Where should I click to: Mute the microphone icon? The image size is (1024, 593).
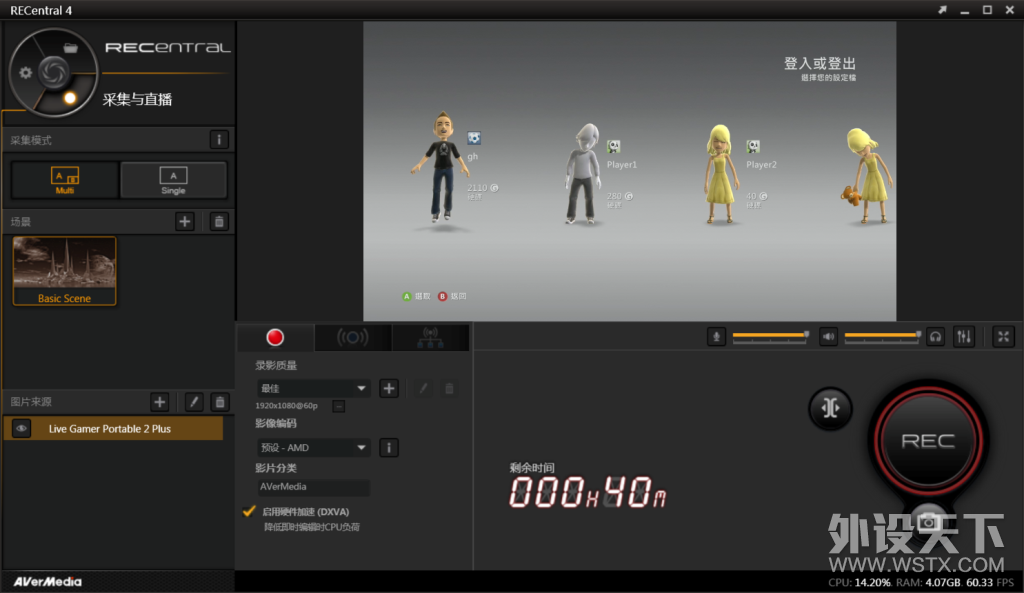point(716,336)
